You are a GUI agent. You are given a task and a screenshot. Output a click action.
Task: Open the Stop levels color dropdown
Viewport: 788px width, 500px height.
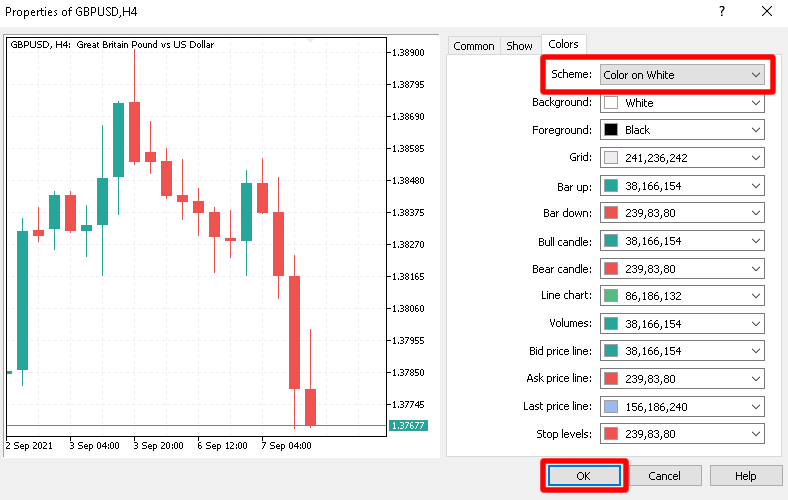(682, 434)
